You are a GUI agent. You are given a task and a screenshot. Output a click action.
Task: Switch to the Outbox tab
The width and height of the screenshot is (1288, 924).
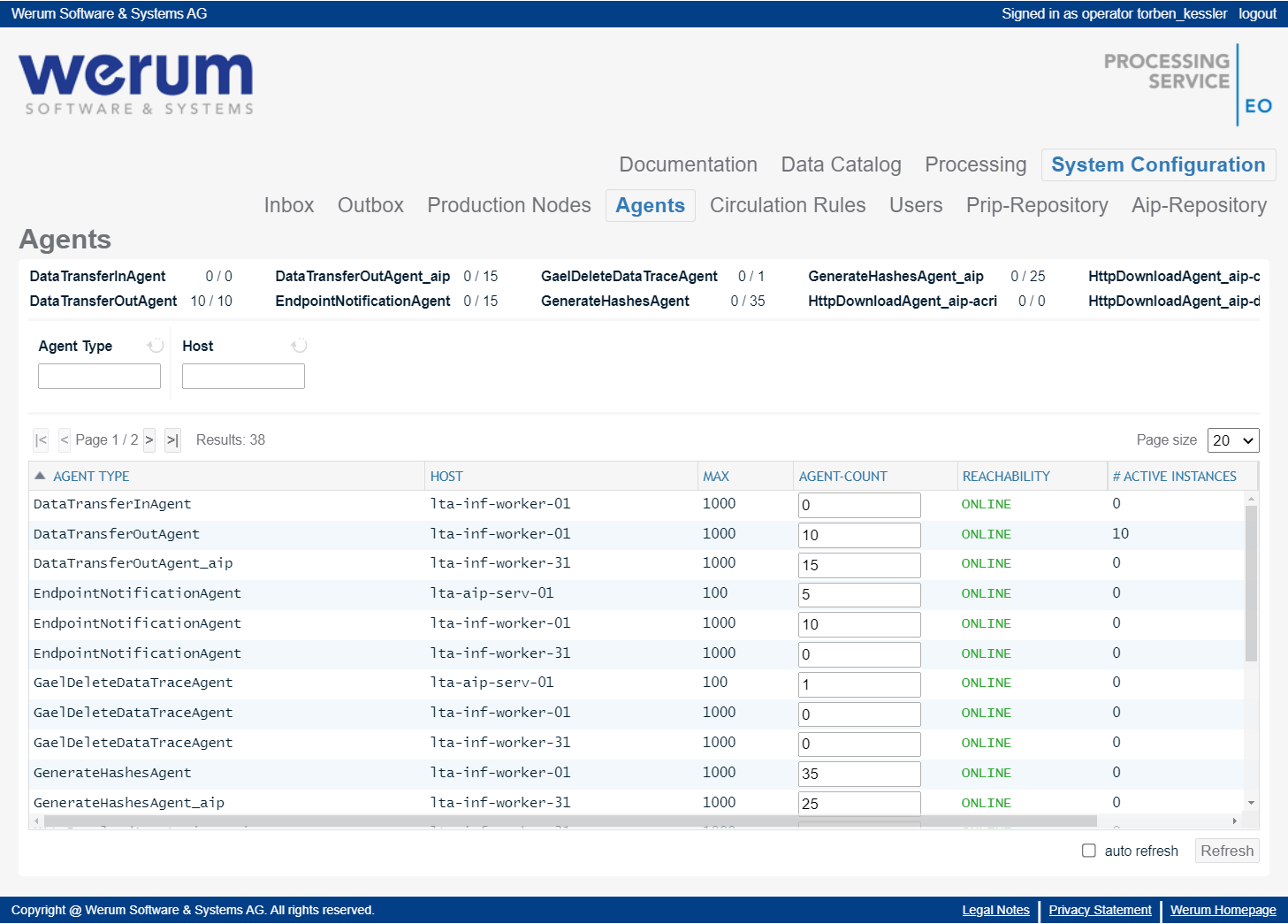tap(370, 205)
